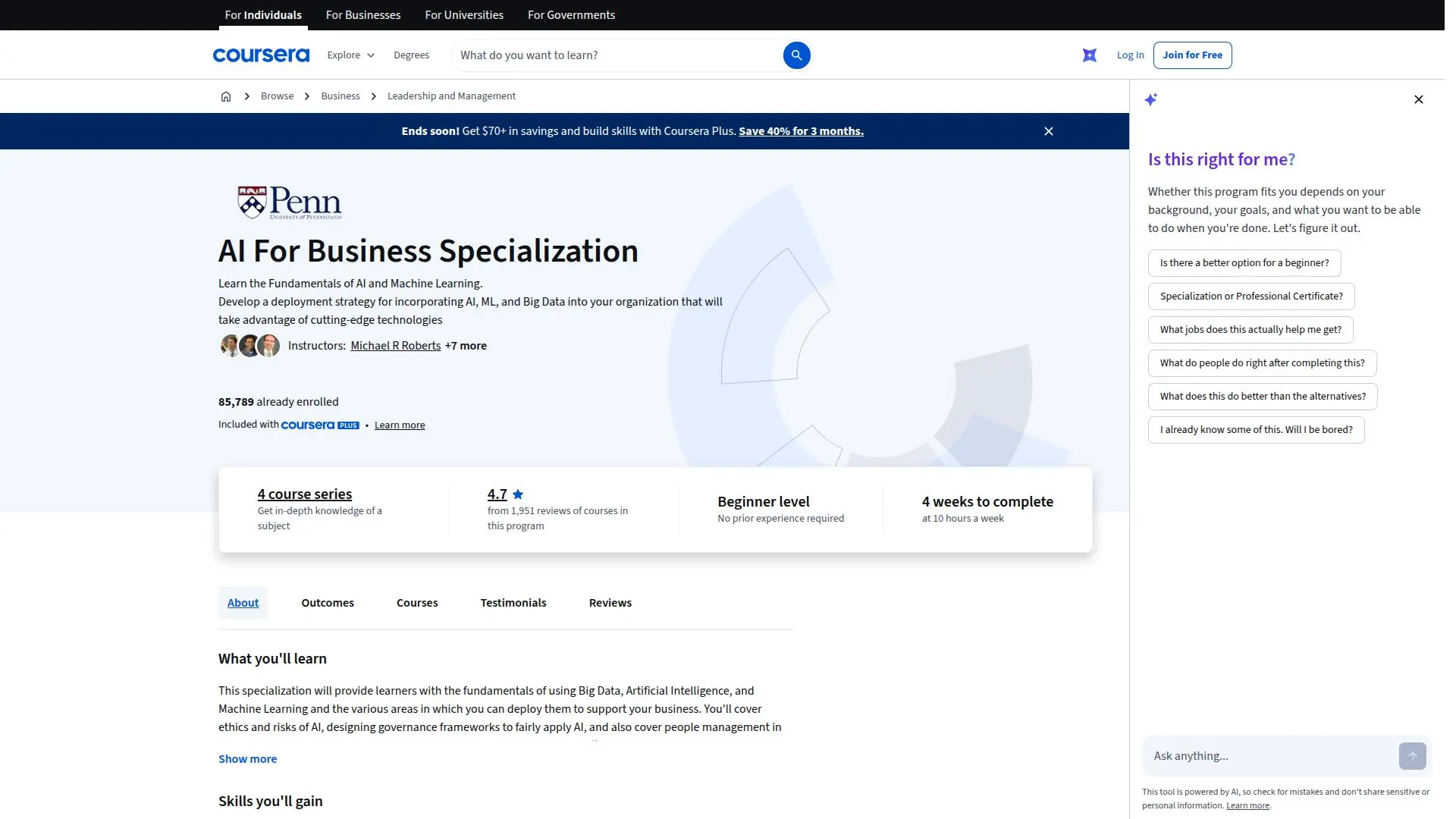The image size is (1456, 819).
Task: Ask 'What do people do right after completing this?'
Action: 1262,363
